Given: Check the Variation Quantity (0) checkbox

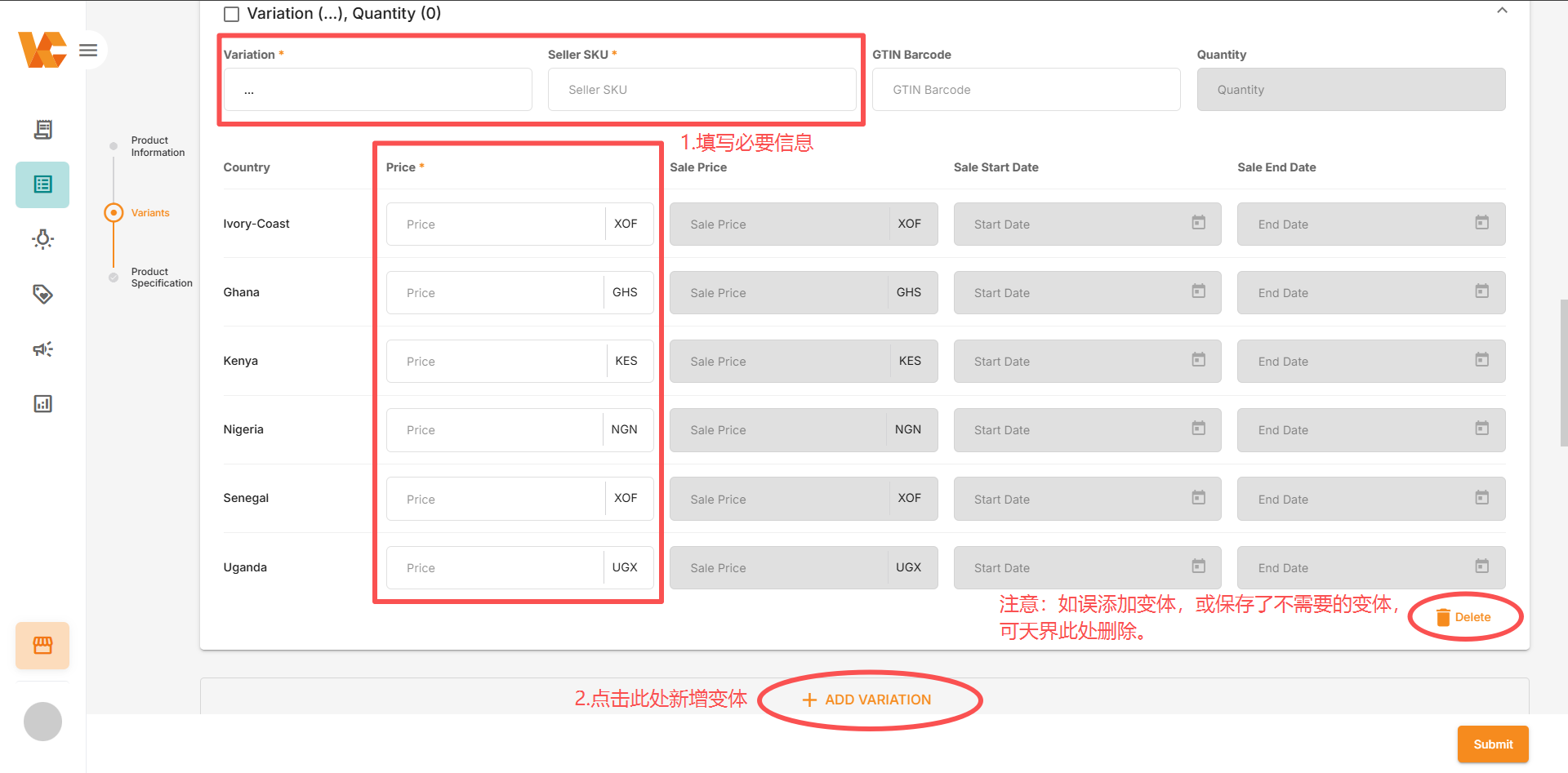Looking at the screenshot, I should click(232, 14).
